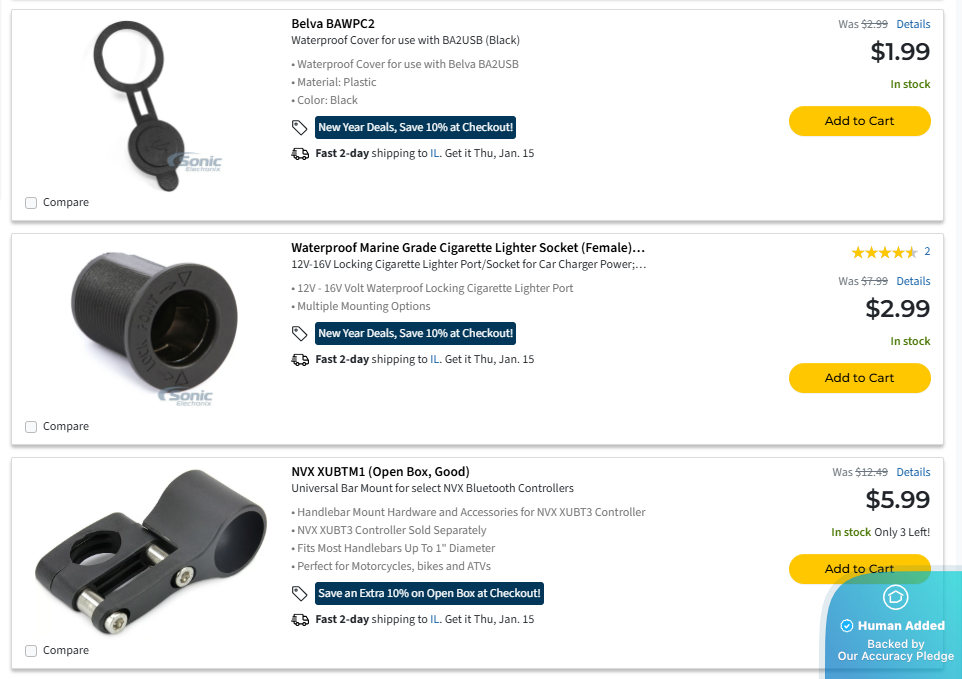The height and width of the screenshot is (679, 962).
Task: Click the deal tag icon on Belva BAWPC2
Action: [299, 128]
